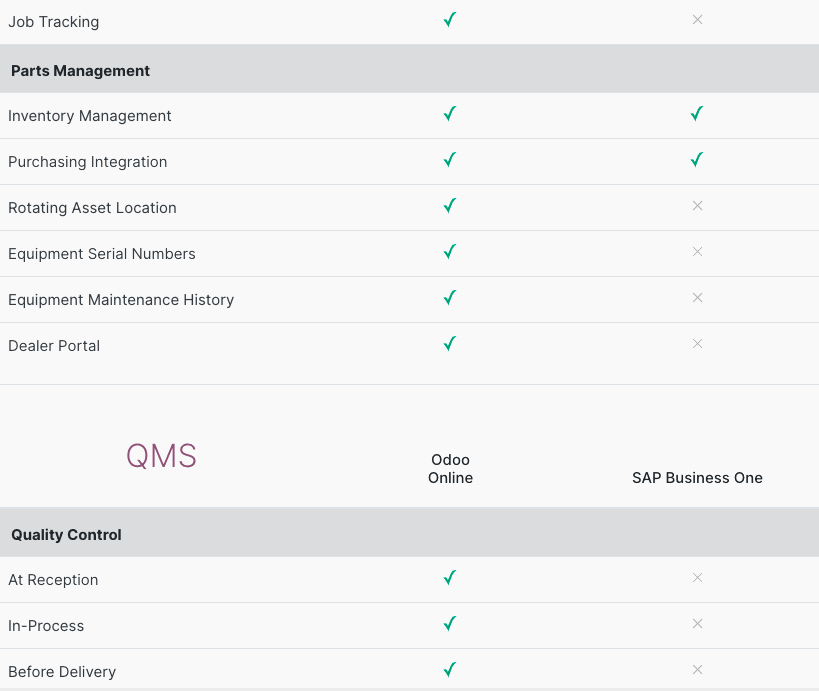Screen dimensions: 819x691
Task: Click SAP cross for Dealer Portal
Action: tap(697, 344)
